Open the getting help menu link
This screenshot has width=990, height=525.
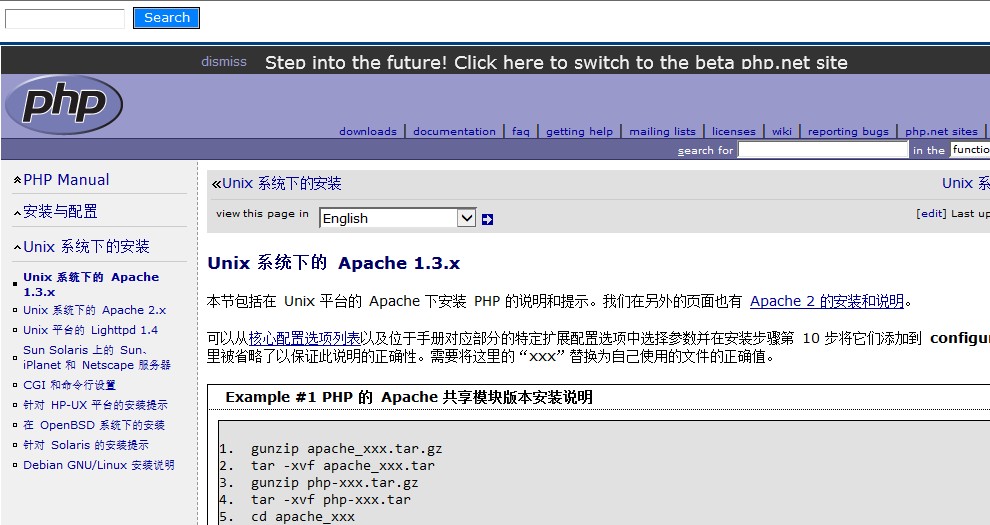(580, 131)
